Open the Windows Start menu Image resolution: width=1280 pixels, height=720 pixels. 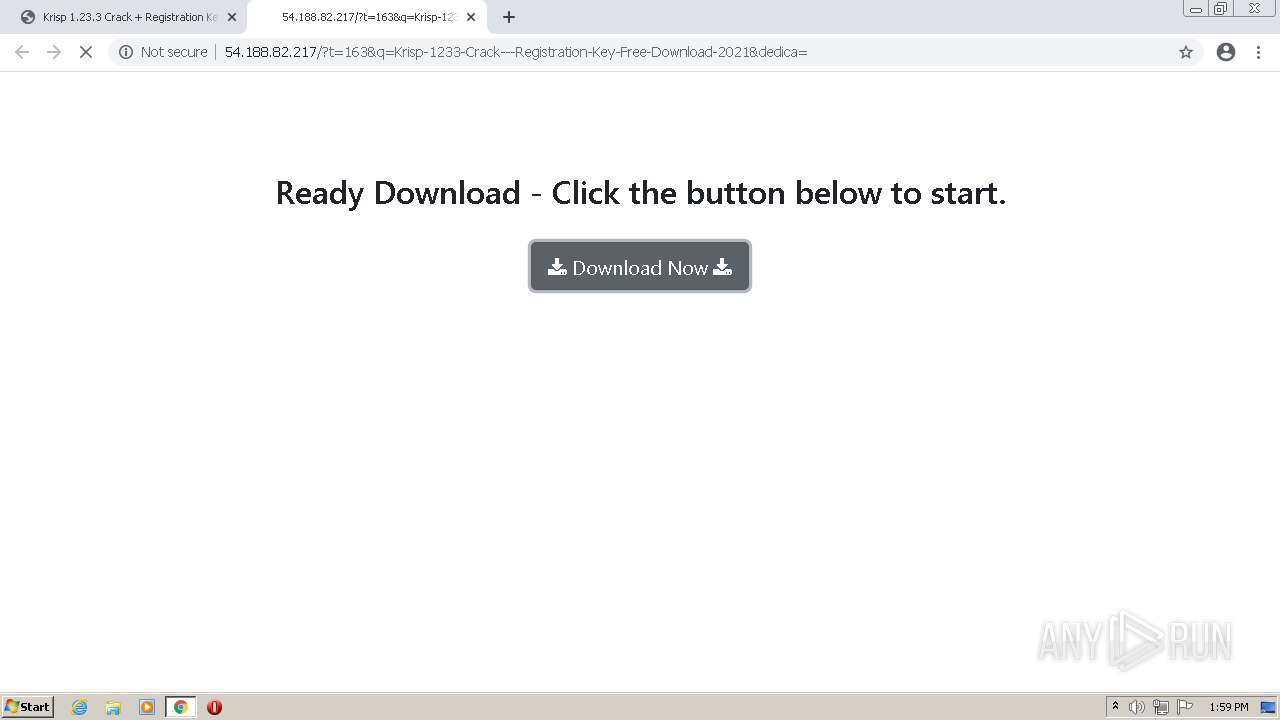click(28, 707)
